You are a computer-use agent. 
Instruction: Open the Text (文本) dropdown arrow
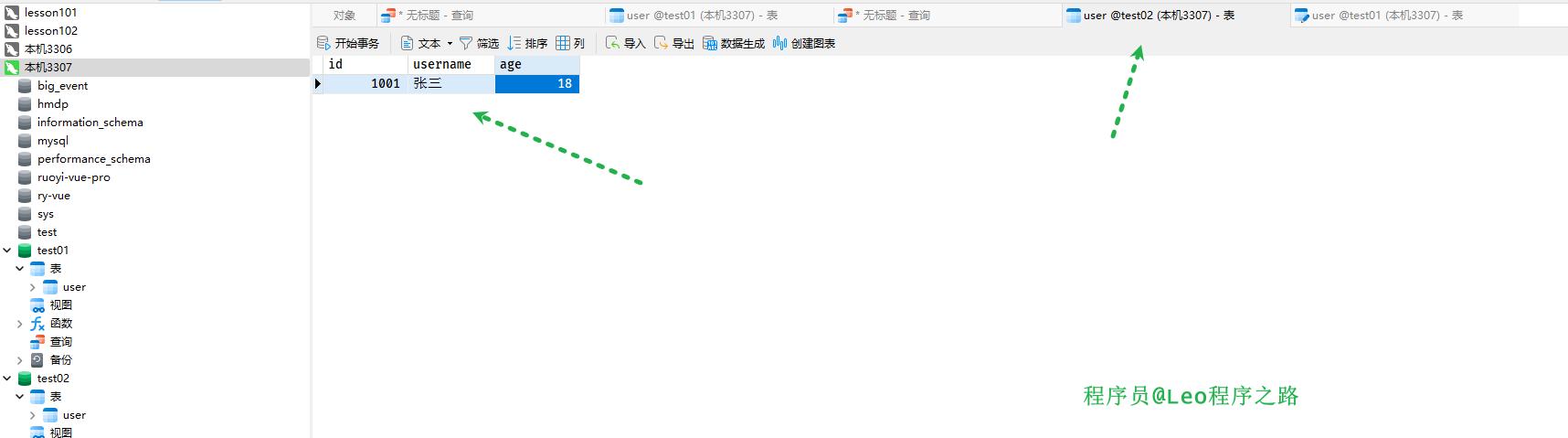click(450, 43)
